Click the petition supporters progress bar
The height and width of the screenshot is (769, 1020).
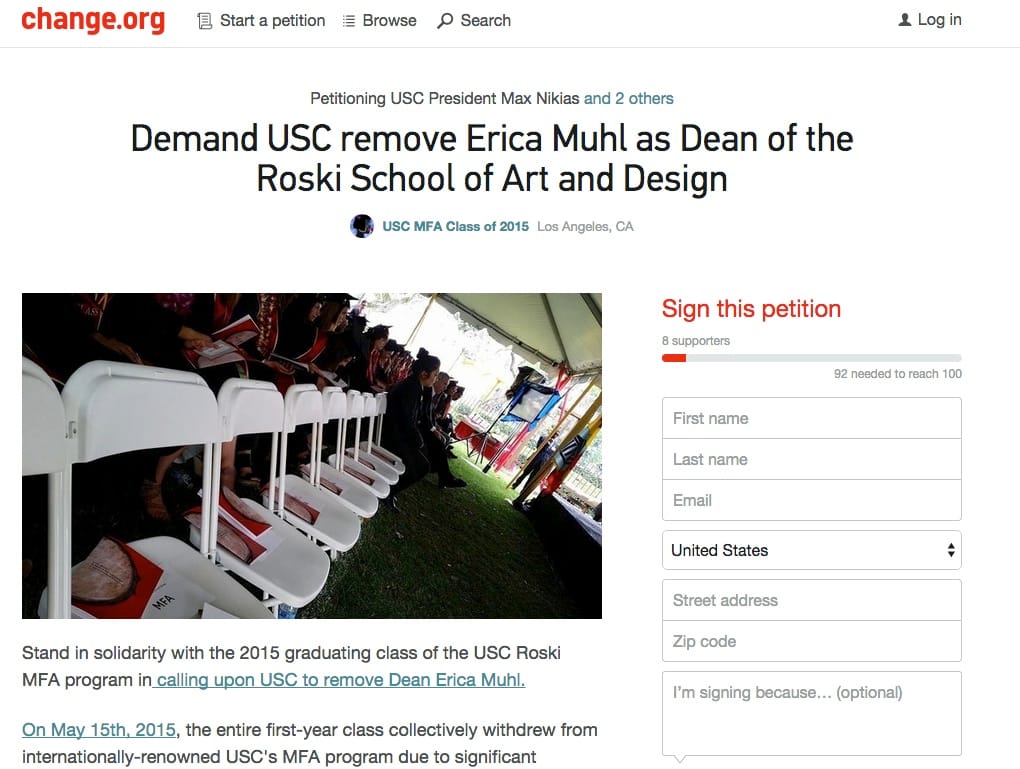click(811, 357)
